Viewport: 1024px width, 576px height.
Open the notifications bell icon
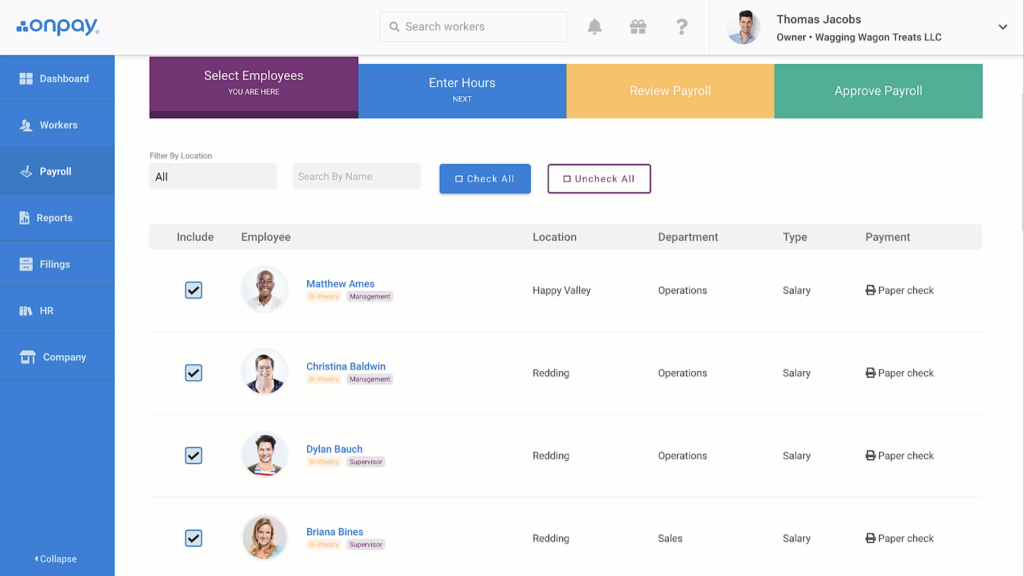point(594,27)
